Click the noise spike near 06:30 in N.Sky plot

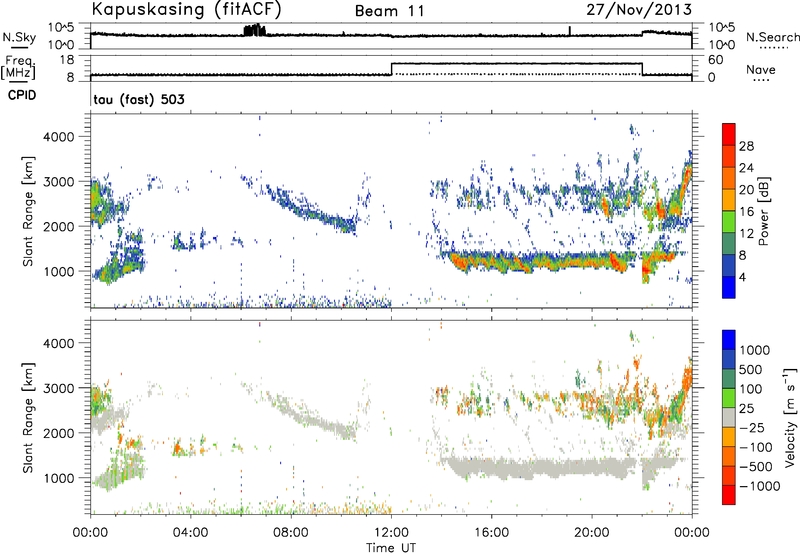coord(255,30)
